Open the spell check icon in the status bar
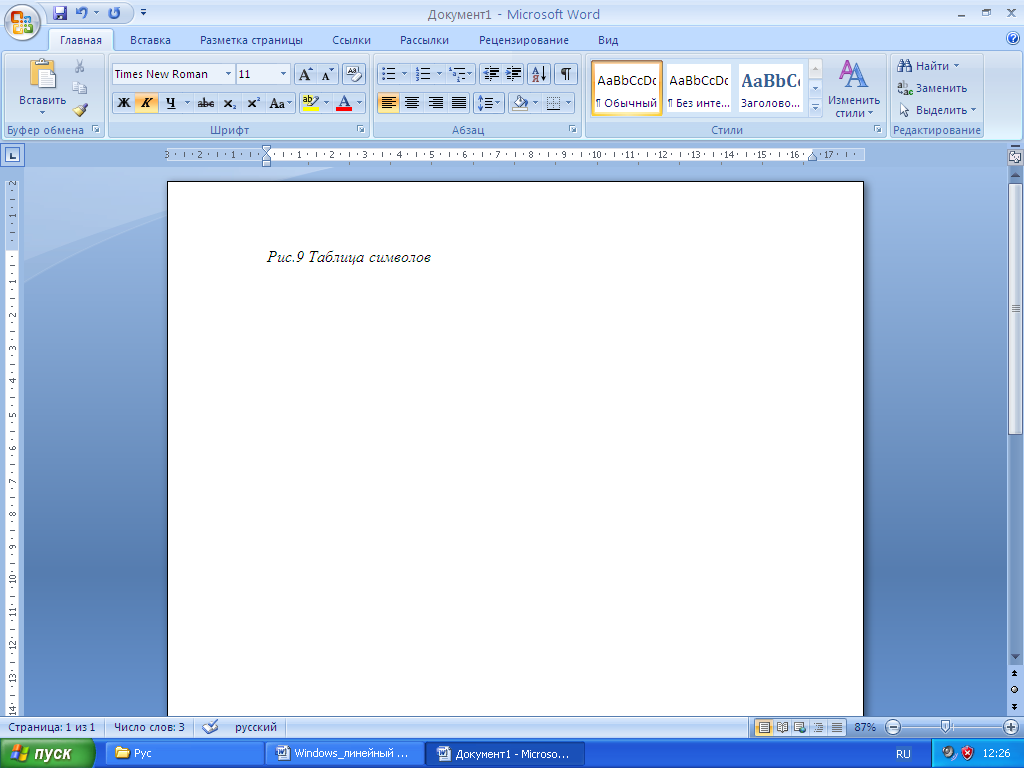Viewport: 1024px width, 768px height. (x=210, y=727)
